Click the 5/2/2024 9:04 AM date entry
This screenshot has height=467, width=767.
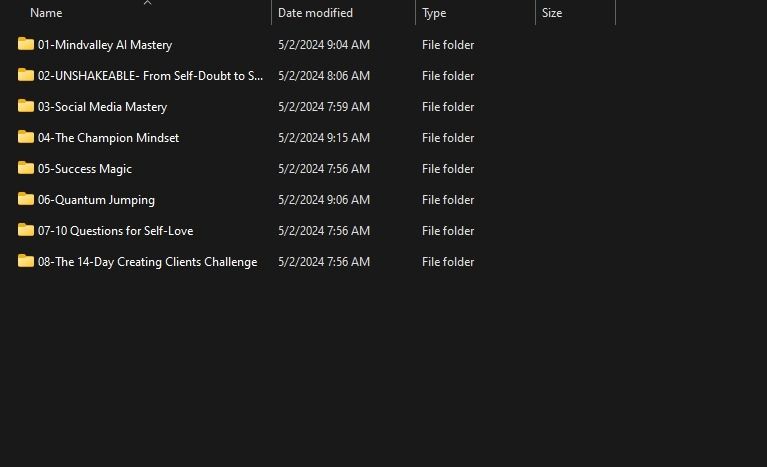point(323,45)
